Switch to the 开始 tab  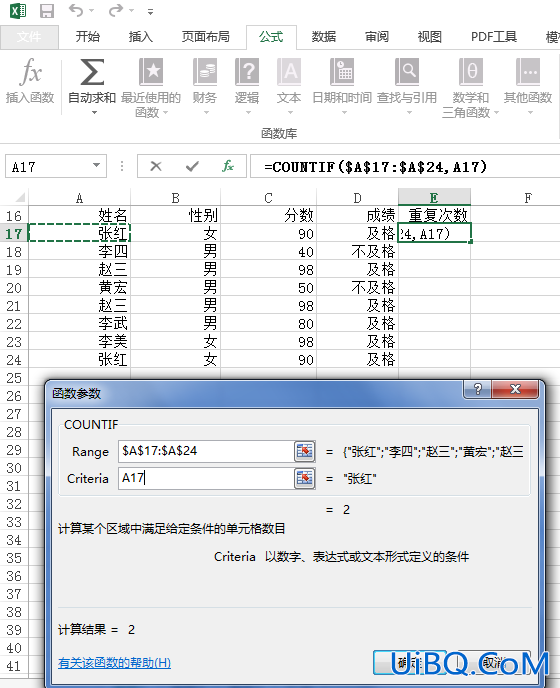(x=87, y=37)
